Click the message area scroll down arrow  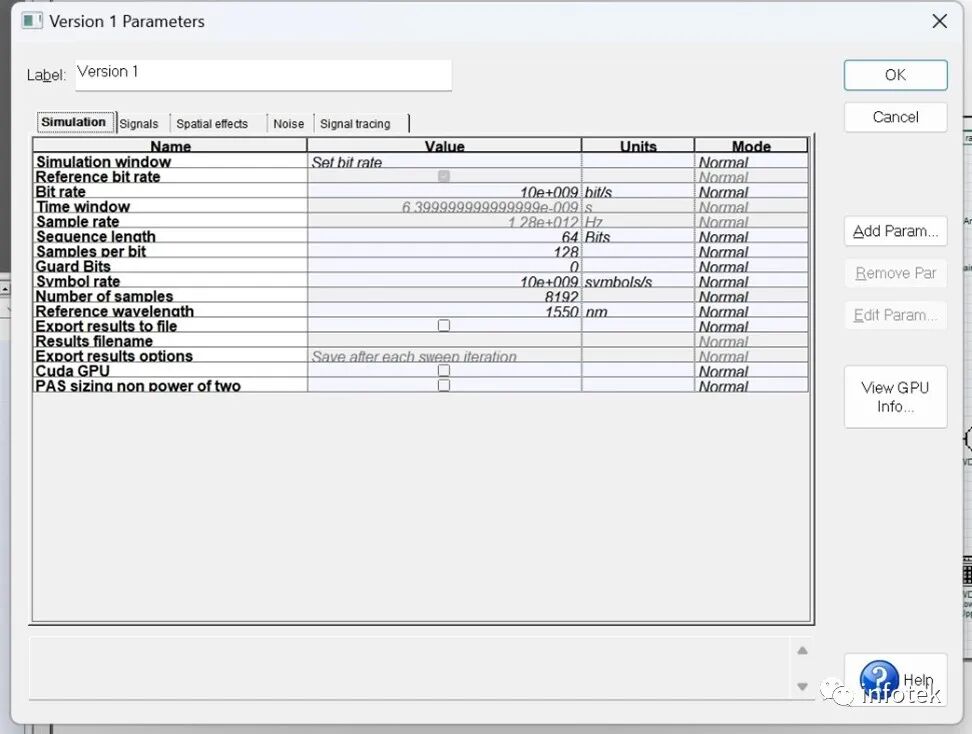[802, 687]
